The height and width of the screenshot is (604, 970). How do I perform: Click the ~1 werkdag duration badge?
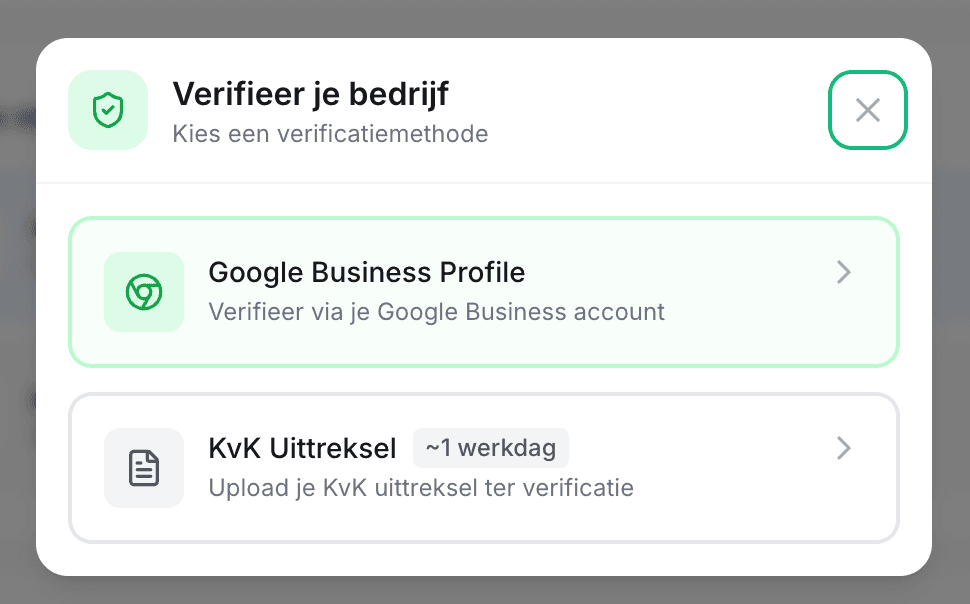[491, 448]
